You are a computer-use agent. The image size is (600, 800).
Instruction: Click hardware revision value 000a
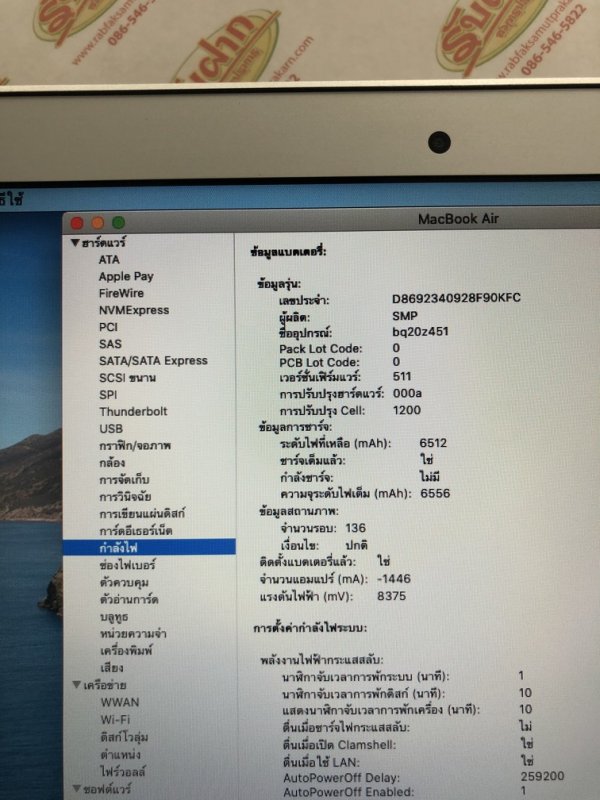(x=407, y=393)
